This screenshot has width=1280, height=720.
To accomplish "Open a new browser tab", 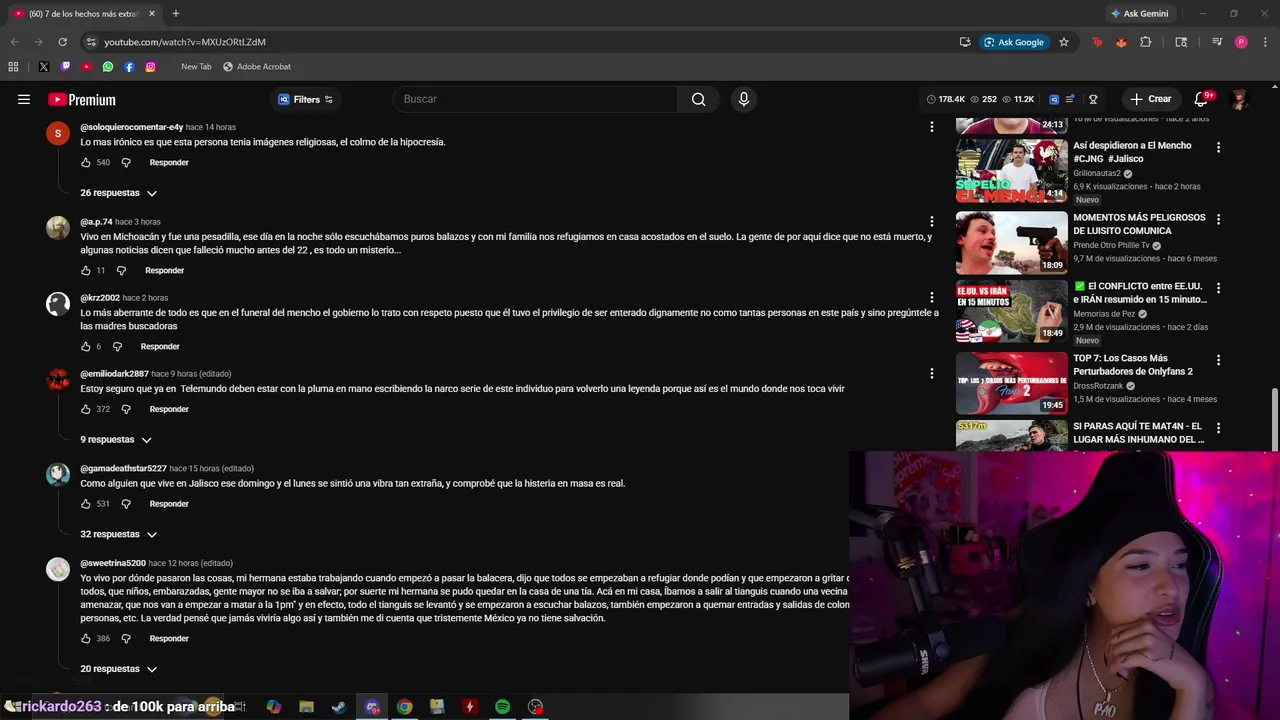I will 175,14.
